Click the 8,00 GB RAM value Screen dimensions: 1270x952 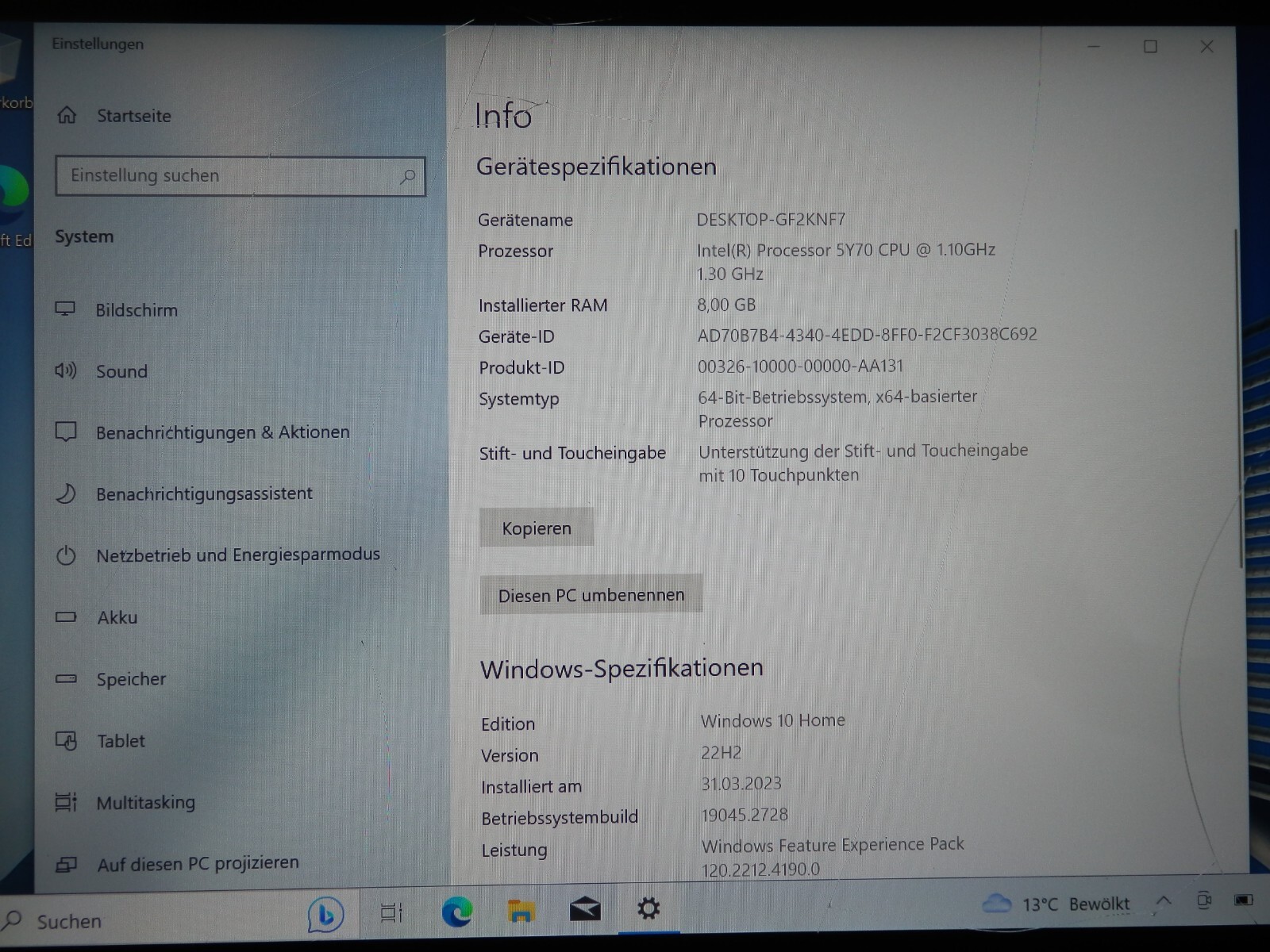726,304
